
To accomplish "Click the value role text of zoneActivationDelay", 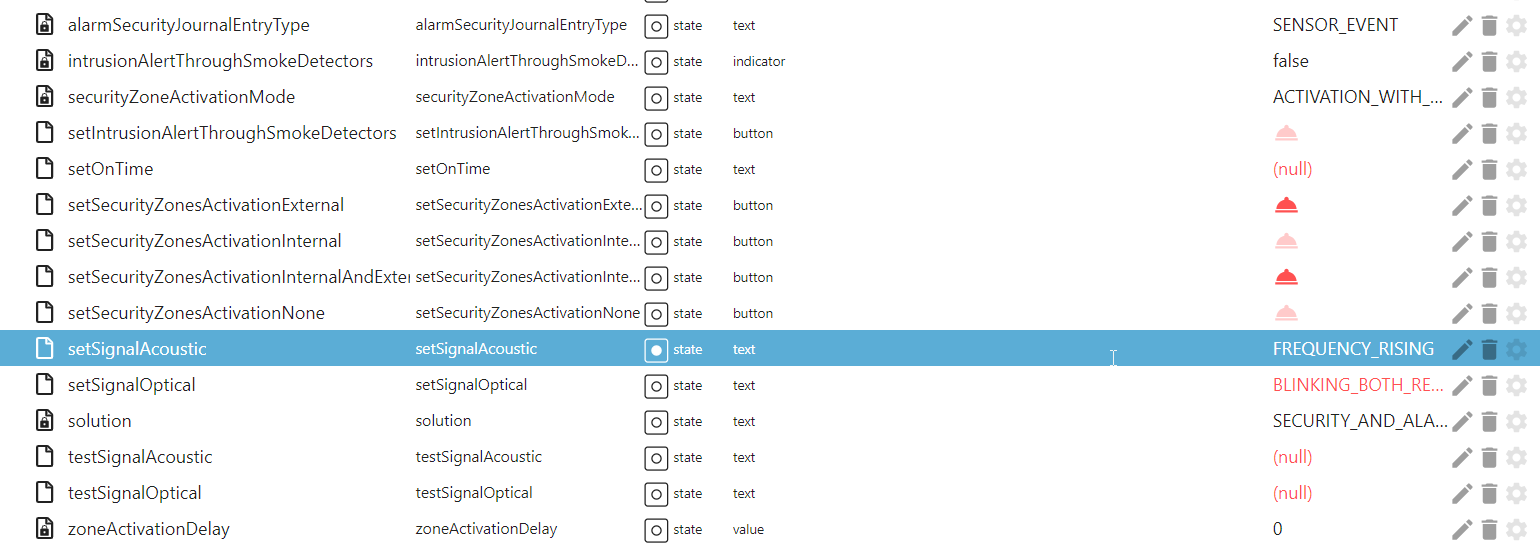I will click(748, 529).
